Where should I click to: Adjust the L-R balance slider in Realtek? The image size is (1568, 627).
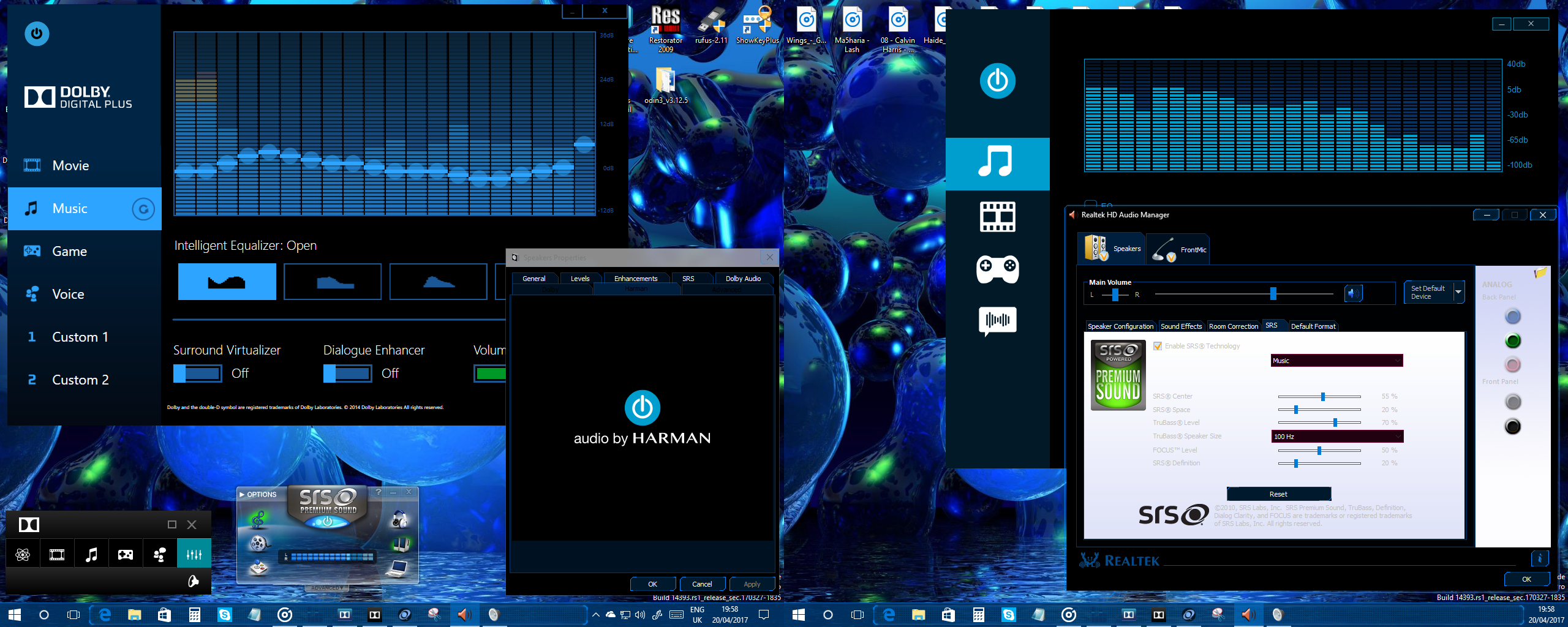tap(1115, 295)
